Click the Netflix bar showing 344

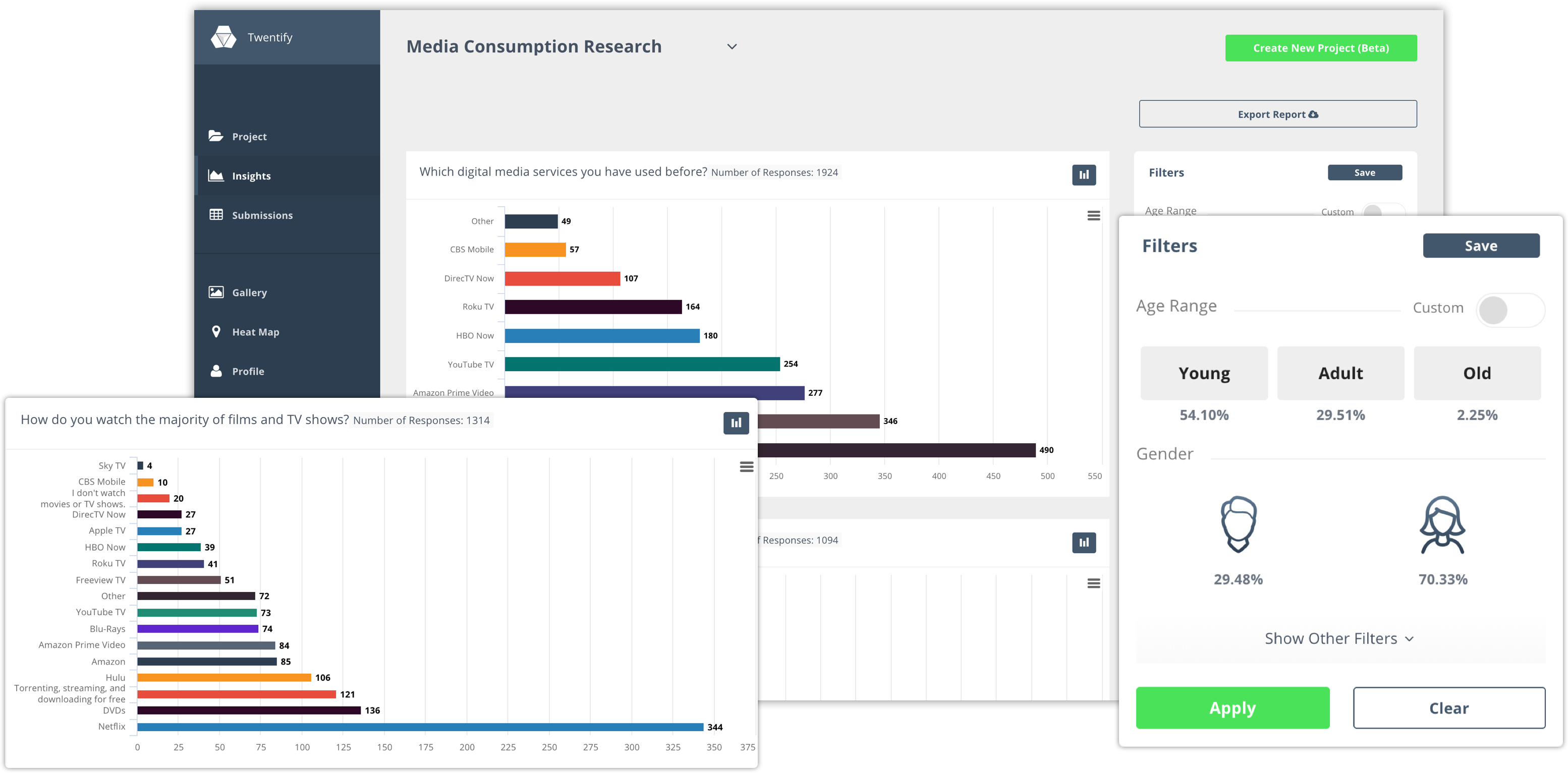(420, 727)
